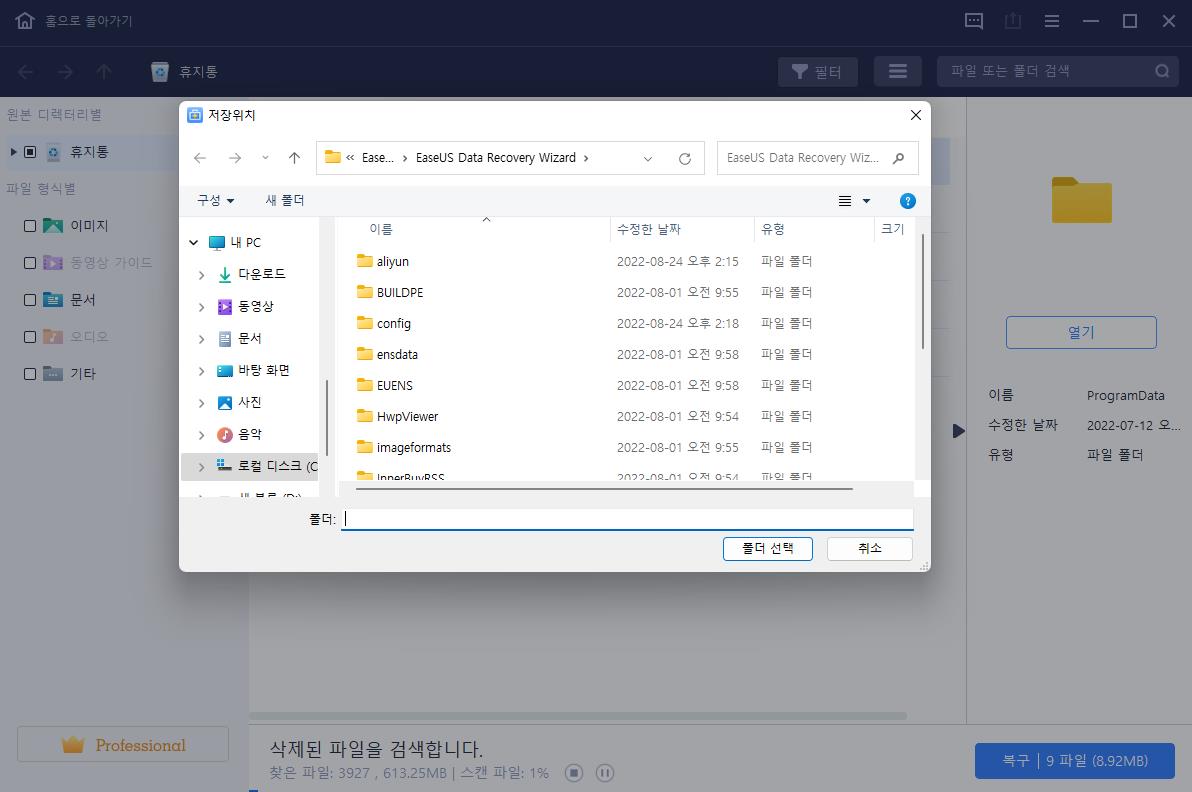Open the view options dropdown in dialog

[854, 201]
